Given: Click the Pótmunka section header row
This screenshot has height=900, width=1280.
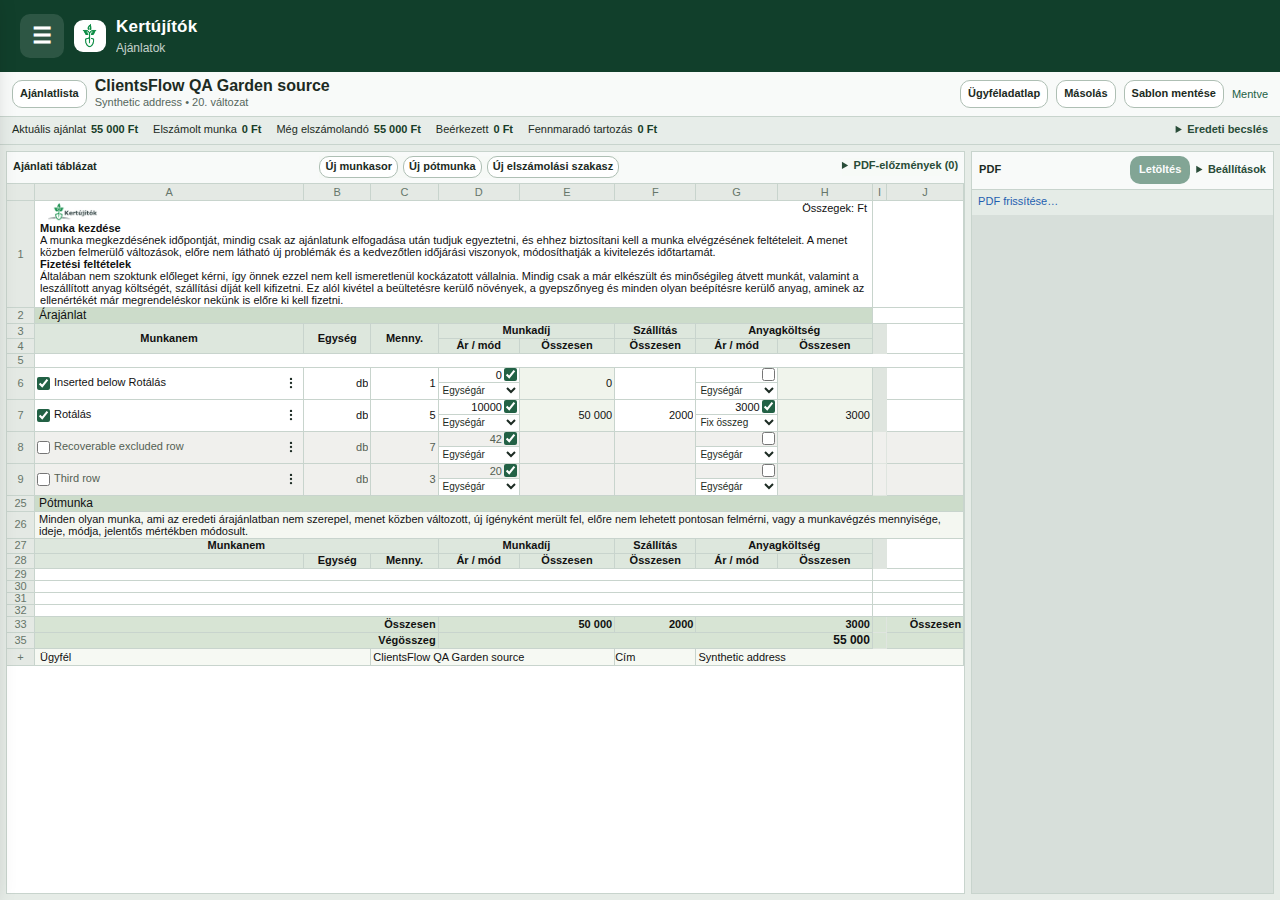Looking at the screenshot, I should (x=499, y=503).
